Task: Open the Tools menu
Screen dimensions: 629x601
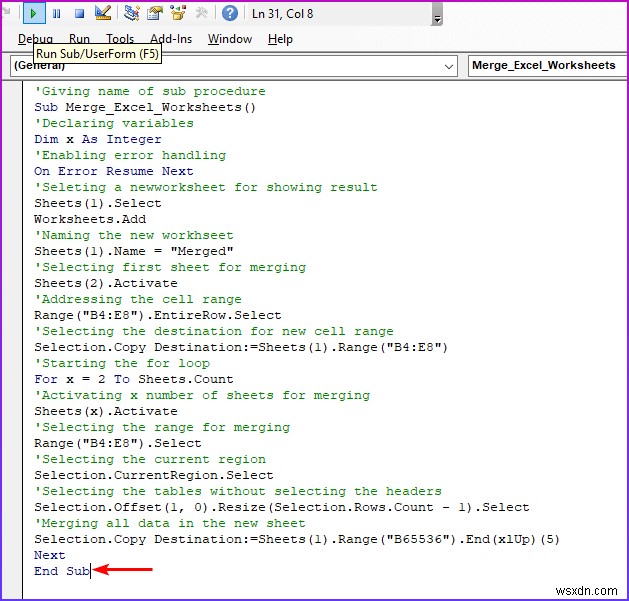Action: pos(120,39)
